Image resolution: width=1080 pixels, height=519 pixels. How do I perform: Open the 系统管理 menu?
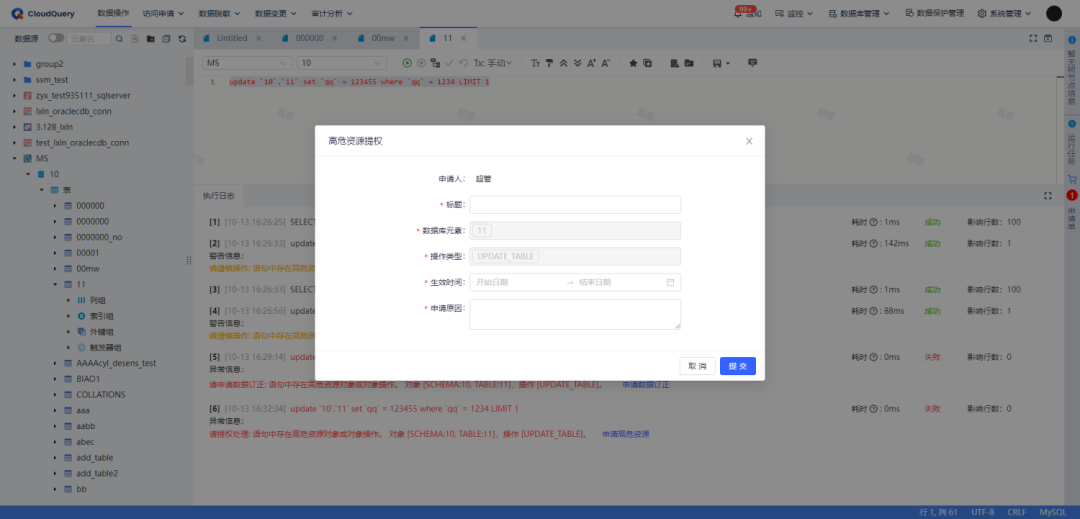click(x=1005, y=13)
